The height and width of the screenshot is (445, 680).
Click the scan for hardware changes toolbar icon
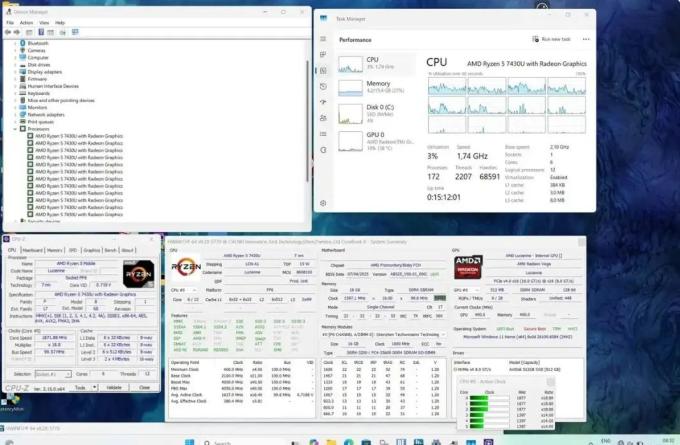pyautogui.click(x=75, y=32)
